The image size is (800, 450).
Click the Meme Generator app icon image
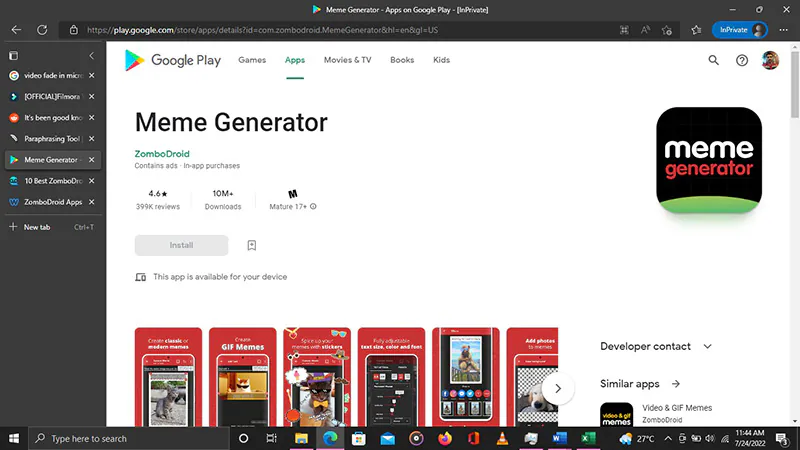click(x=709, y=160)
